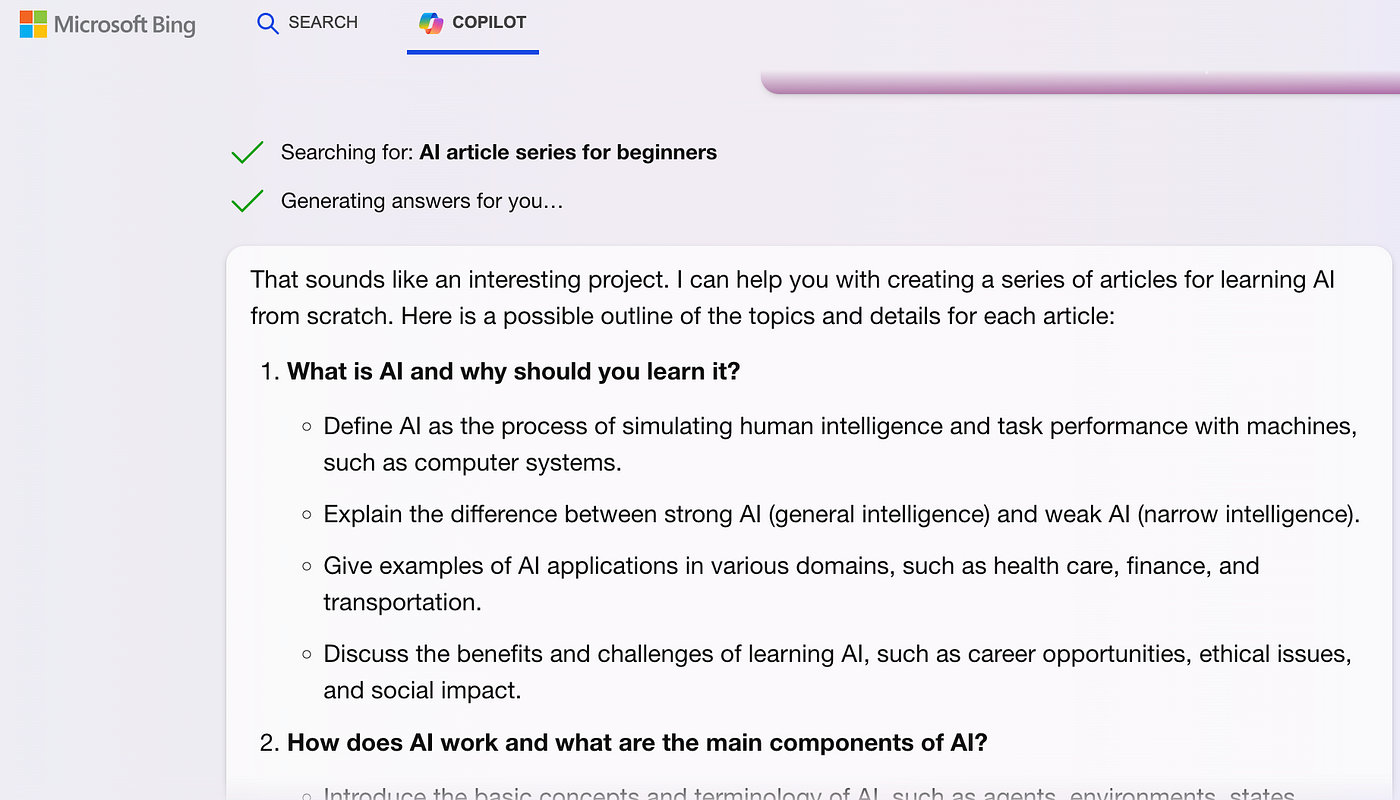The width and height of the screenshot is (1400, 800).
Task: Click the "Generating answers for you…" status text
Action: [422, 201]
